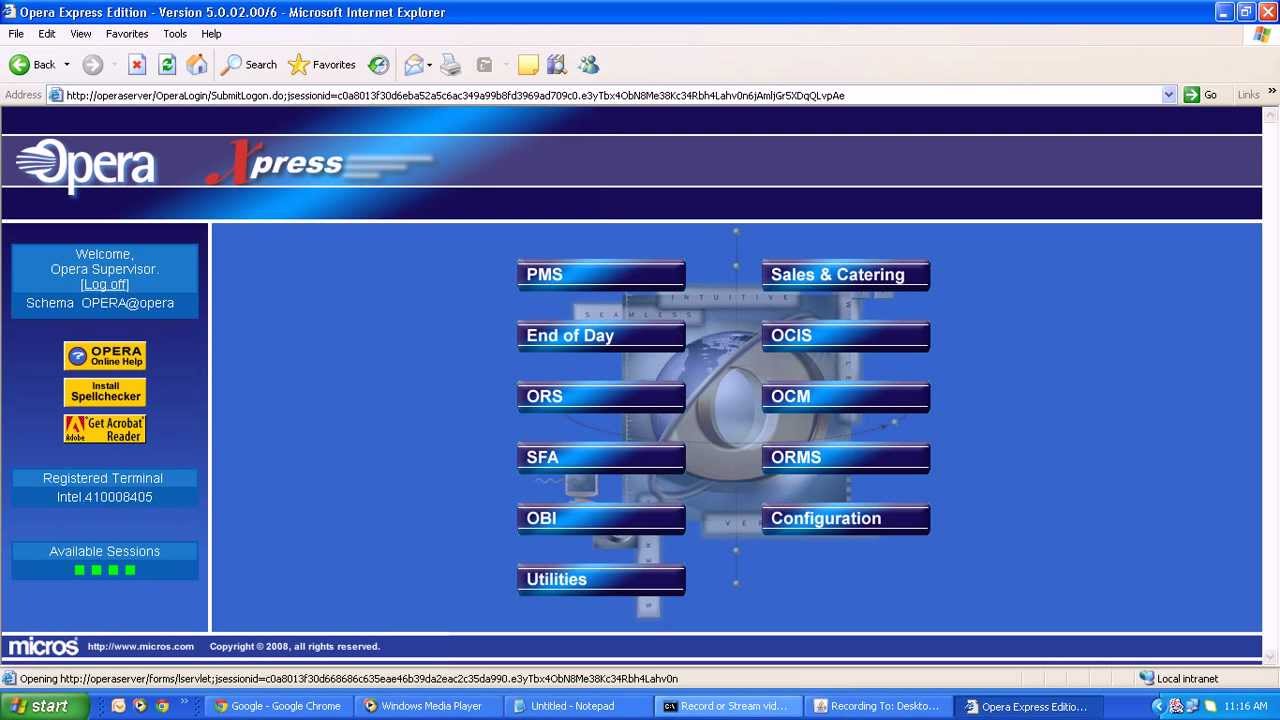Launch the ORS module

click(601, 397)
